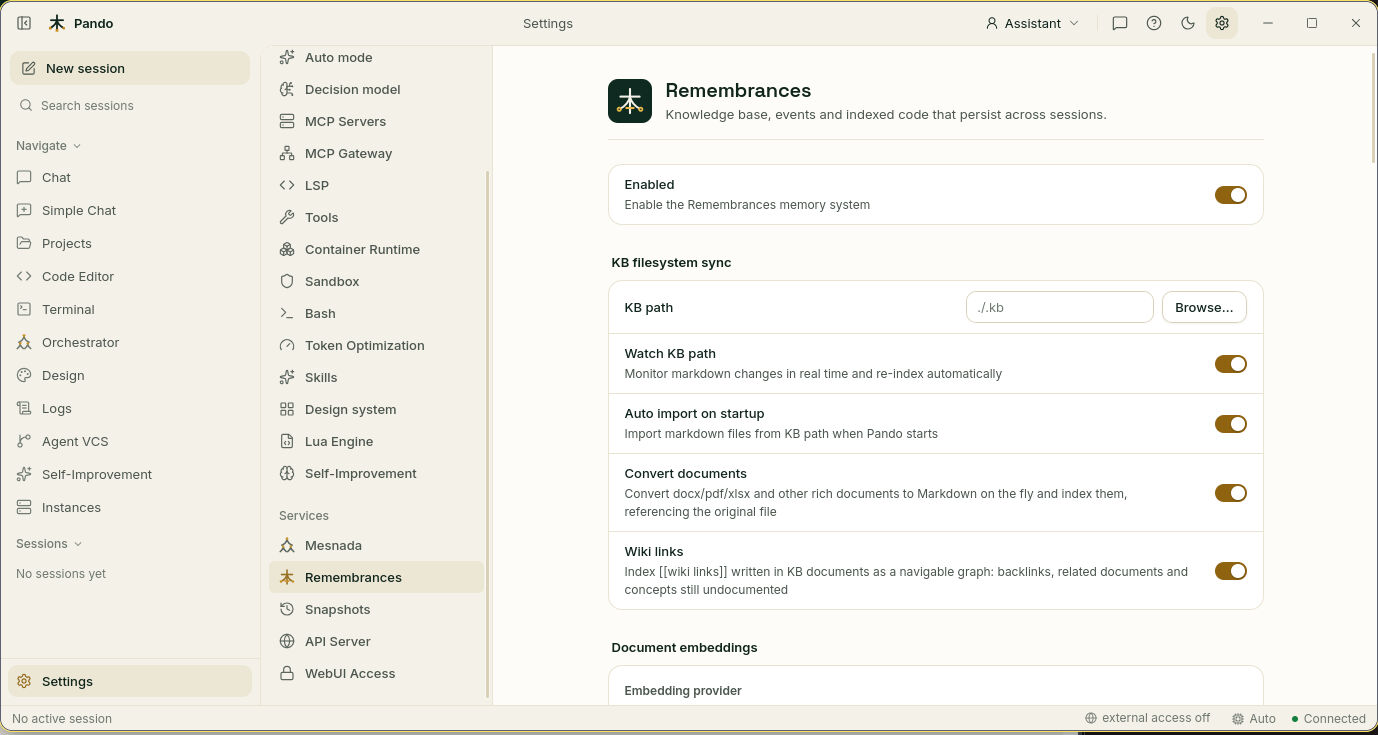Open the chat bubble icon in title bar
The height and width of the screenshot is (735, 1378).
(1120, 23)
